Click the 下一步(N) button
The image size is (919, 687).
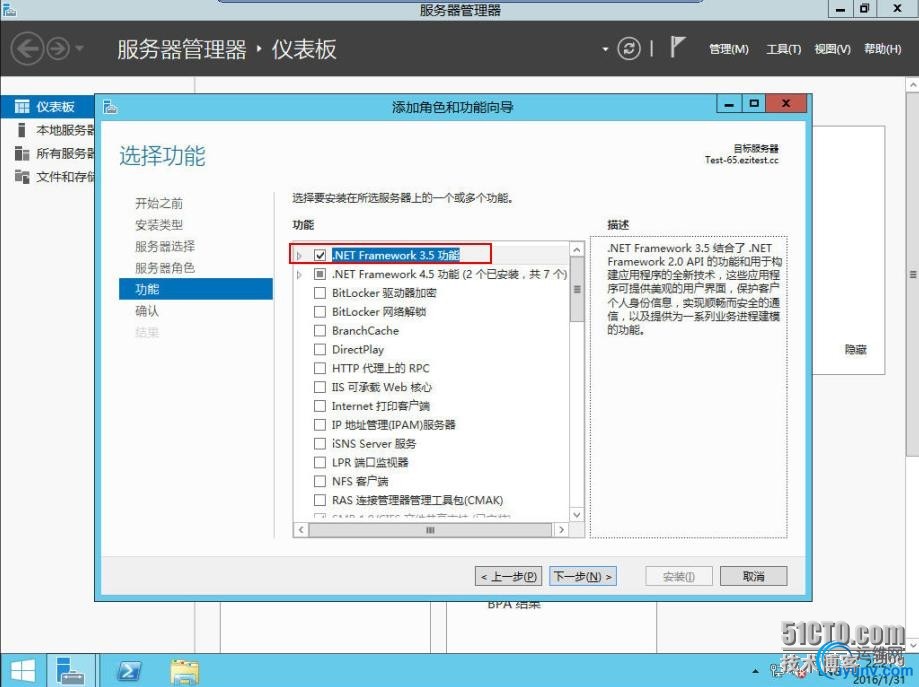pos(583,577)
